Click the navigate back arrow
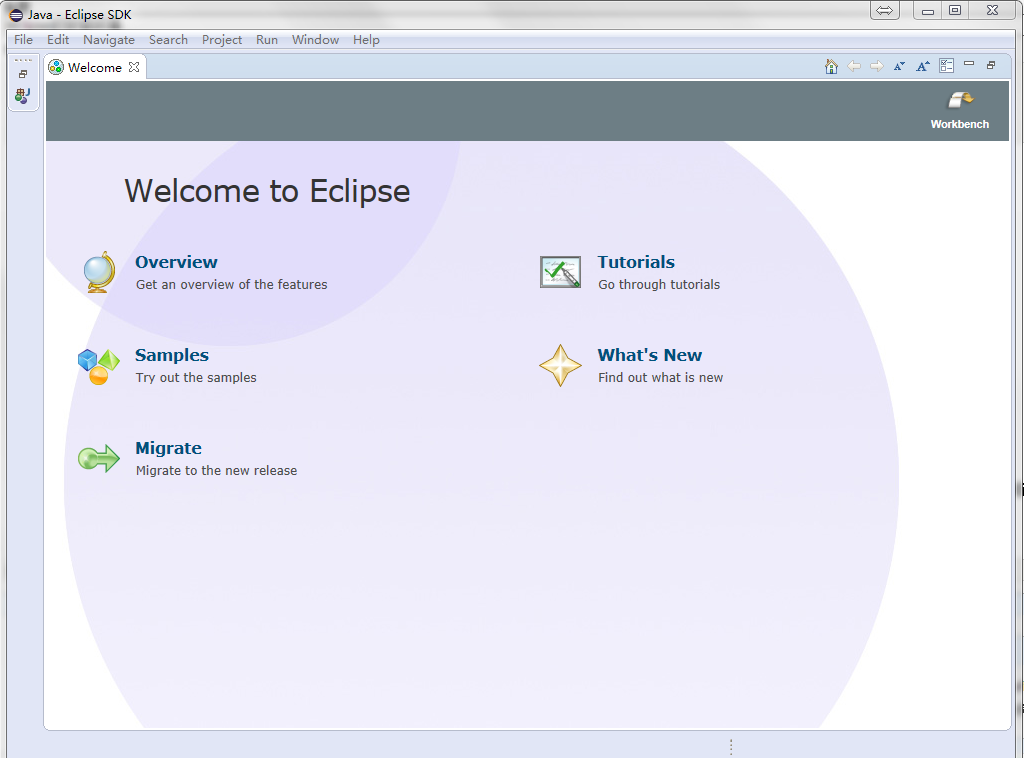 click(854, 66)
